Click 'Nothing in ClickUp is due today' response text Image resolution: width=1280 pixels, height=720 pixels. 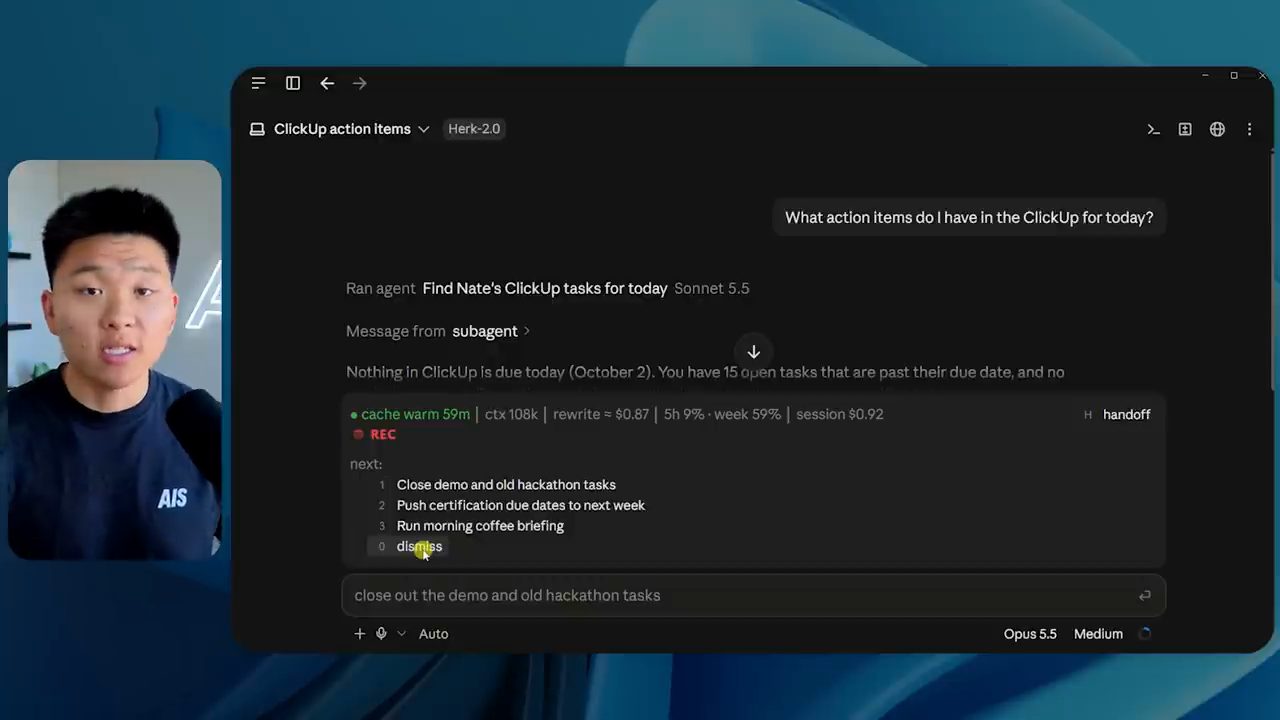[705, 372]
